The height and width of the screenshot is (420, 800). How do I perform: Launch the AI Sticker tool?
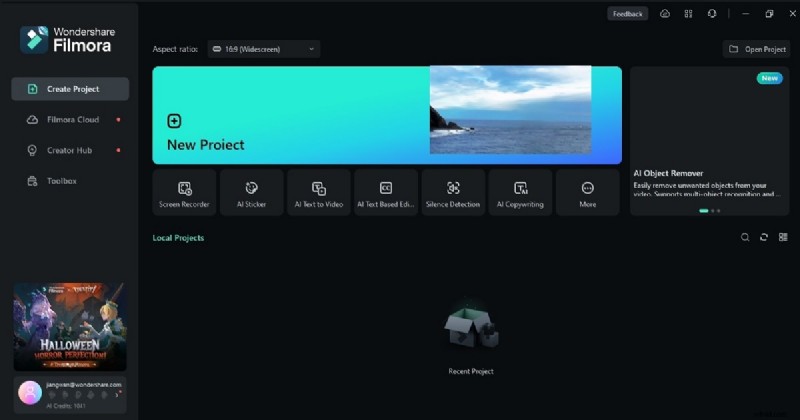pyautogui.click(x=251, y=192)
